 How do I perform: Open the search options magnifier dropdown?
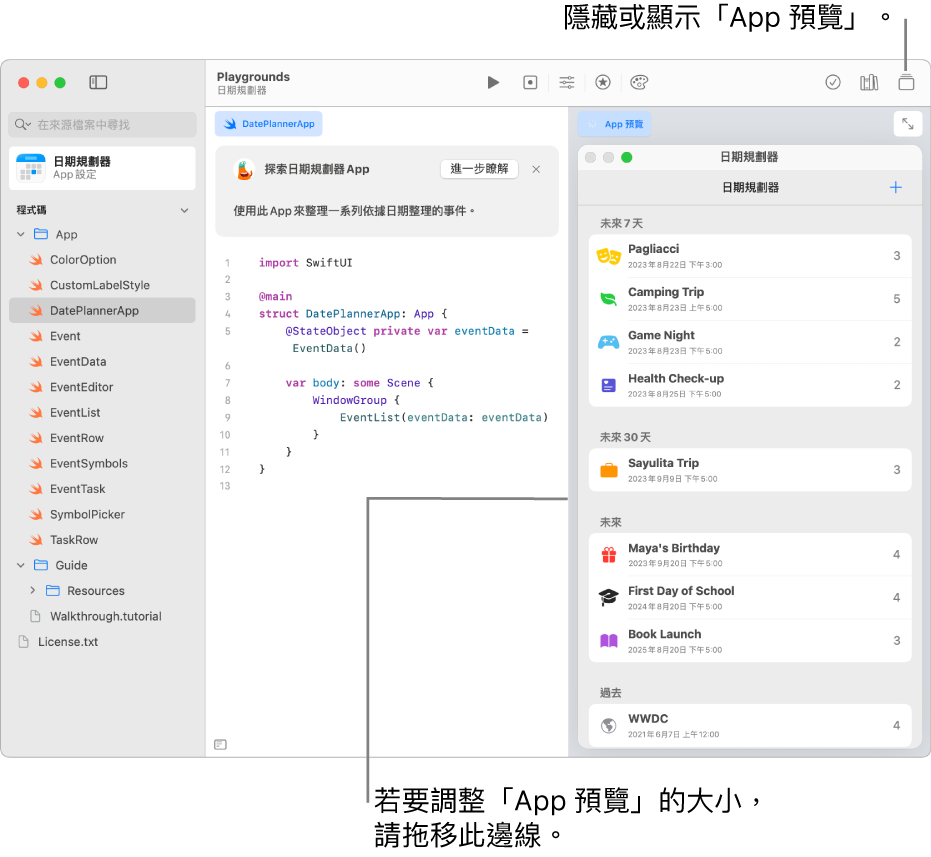pyautogui.click(x=23, y=124)
